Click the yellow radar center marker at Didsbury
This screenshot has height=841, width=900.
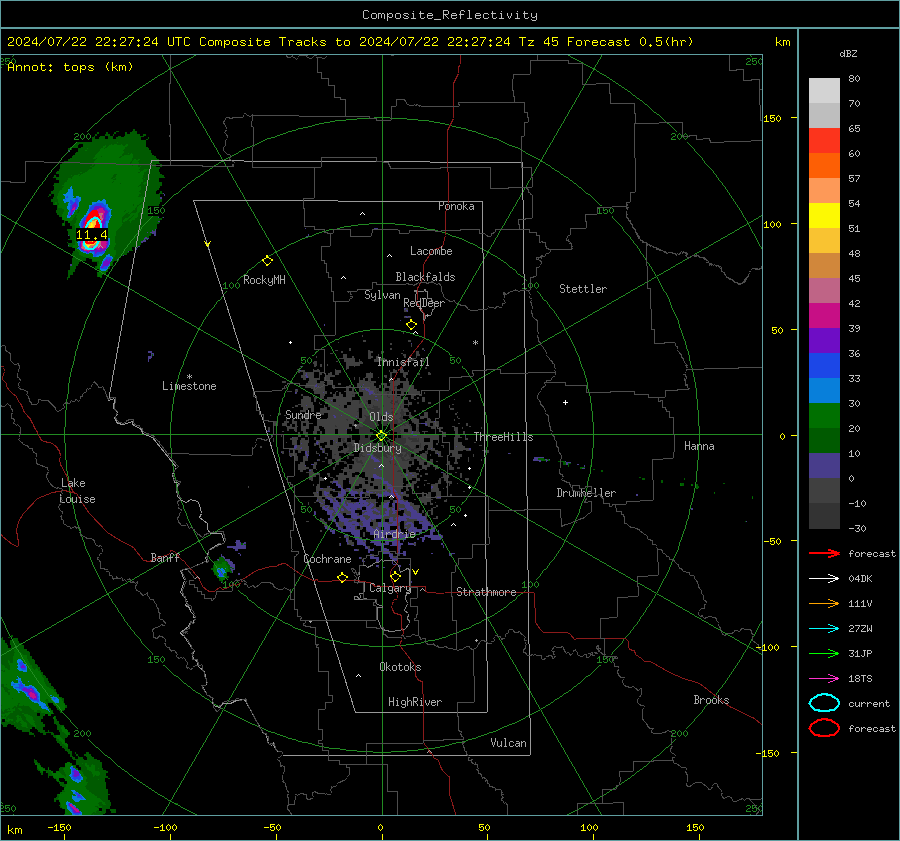(382, 436)
